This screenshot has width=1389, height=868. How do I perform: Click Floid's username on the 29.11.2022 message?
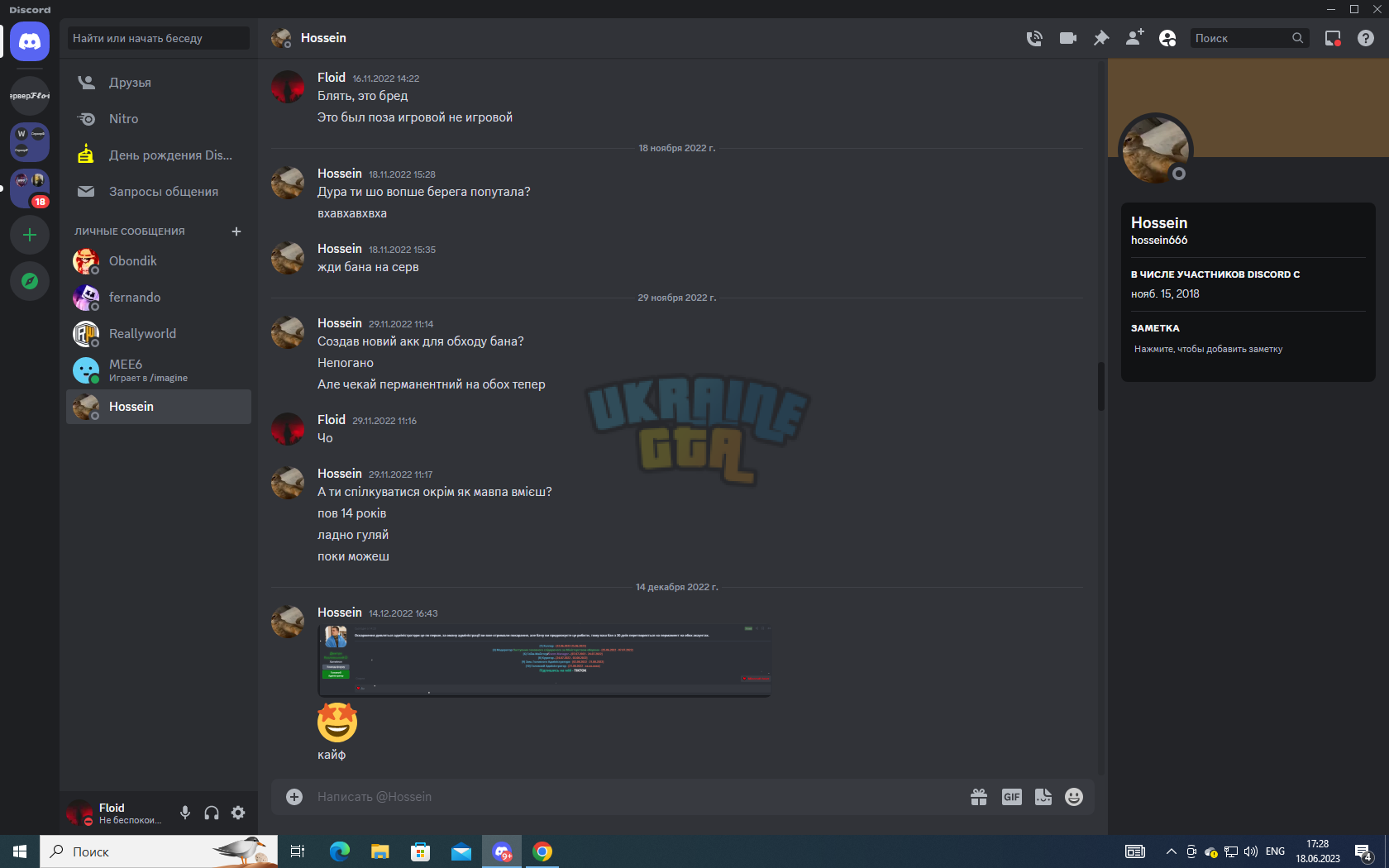click(332, 420)
